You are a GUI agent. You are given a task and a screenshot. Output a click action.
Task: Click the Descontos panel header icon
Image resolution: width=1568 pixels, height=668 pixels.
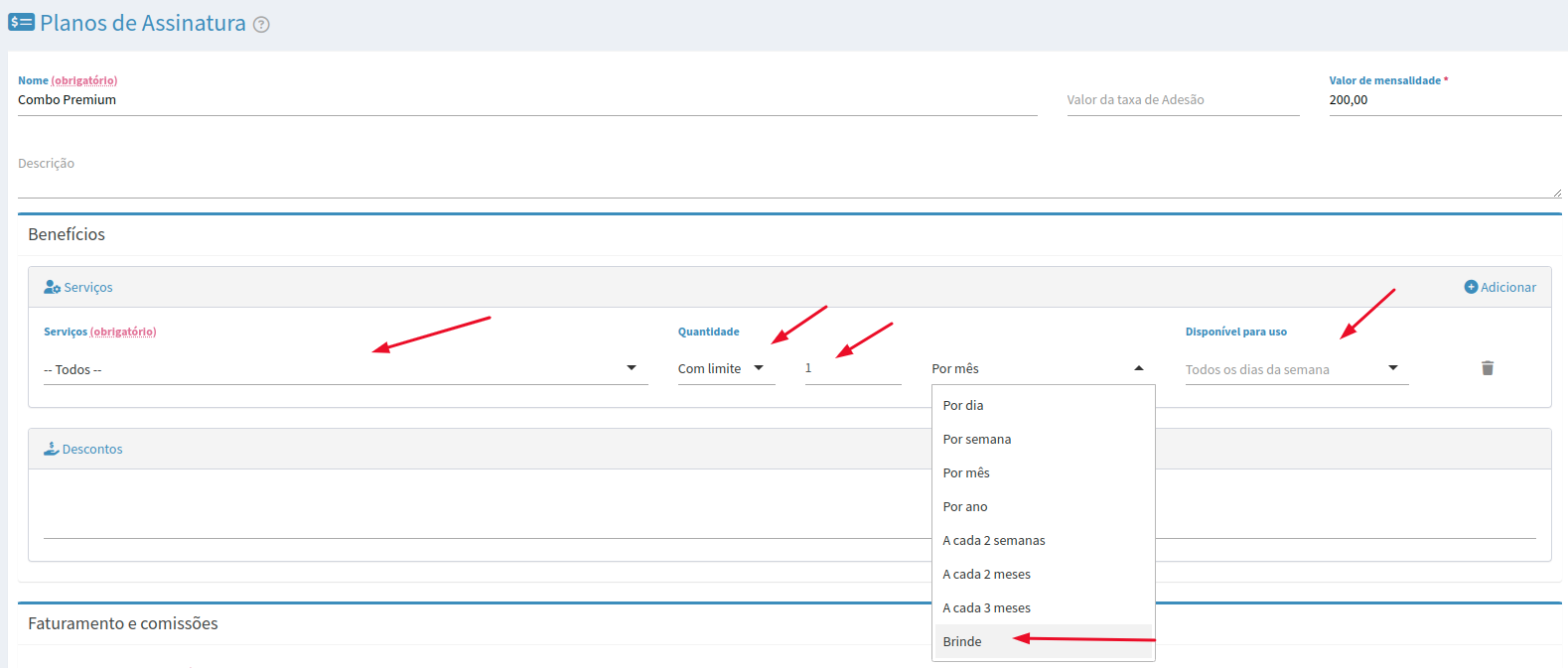tap(52, 449)
